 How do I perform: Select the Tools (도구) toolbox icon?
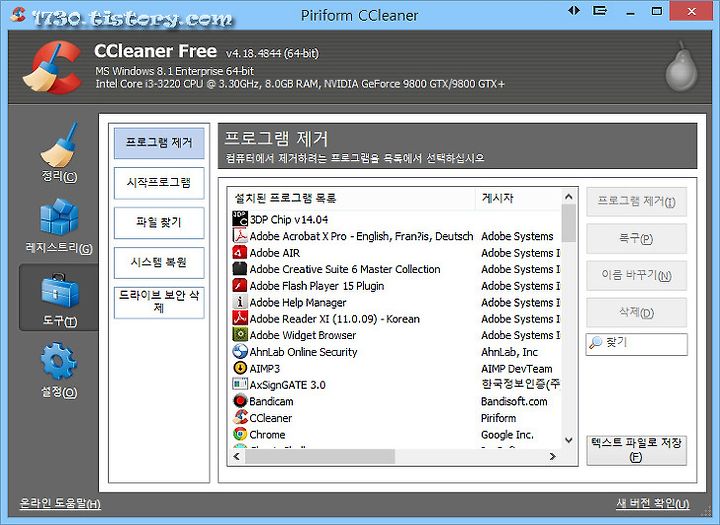tap(60, 291)
